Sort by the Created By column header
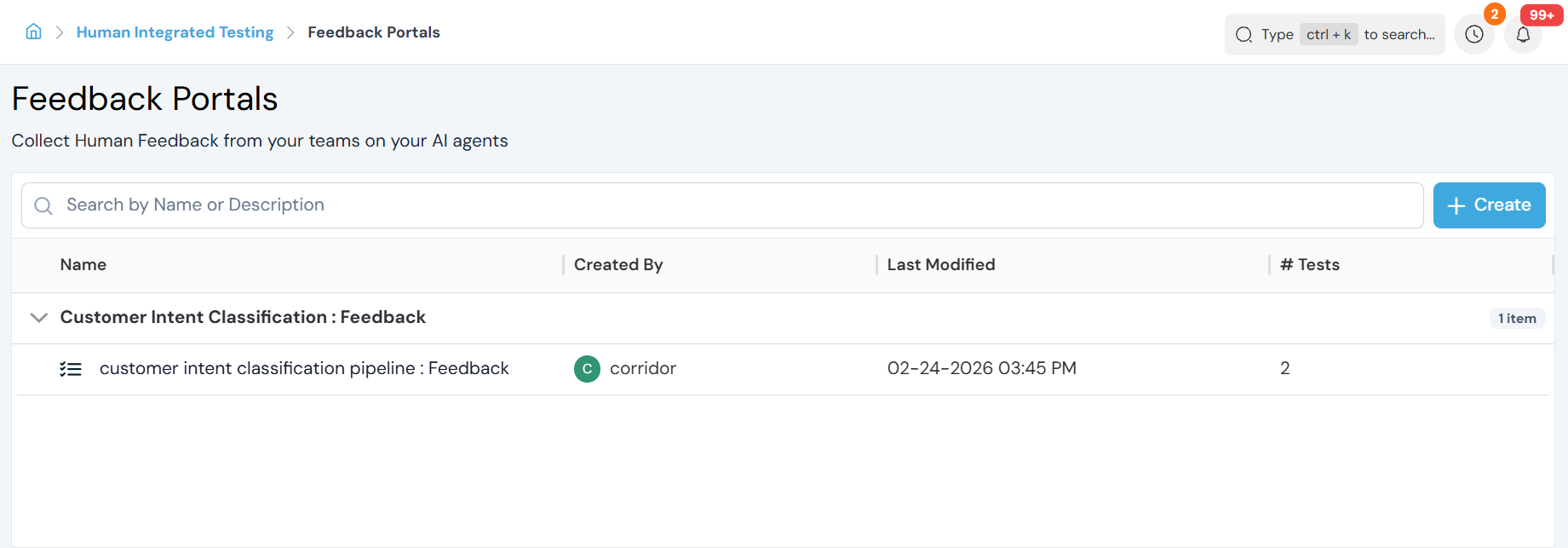The width and height of the screenshot is (1568, 548). pyautogui.click(x=618, y=265)
